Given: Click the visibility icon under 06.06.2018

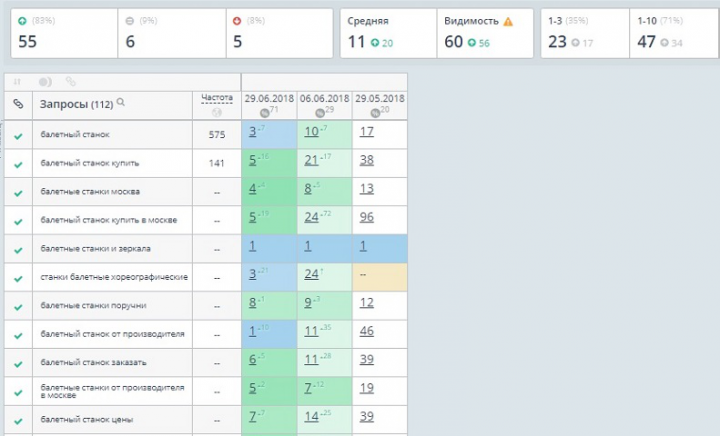Looking at the screenshot, I should pos(320,113).
